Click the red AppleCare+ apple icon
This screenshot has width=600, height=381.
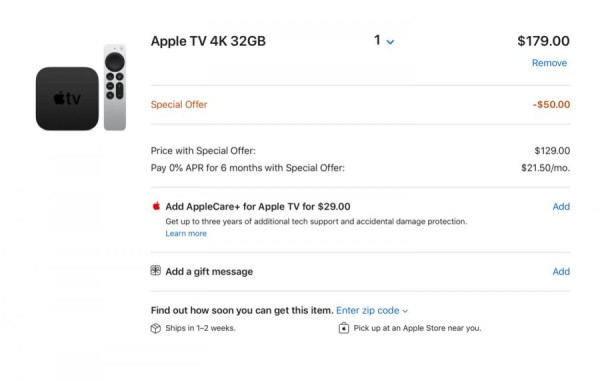(x=156, y=206)
